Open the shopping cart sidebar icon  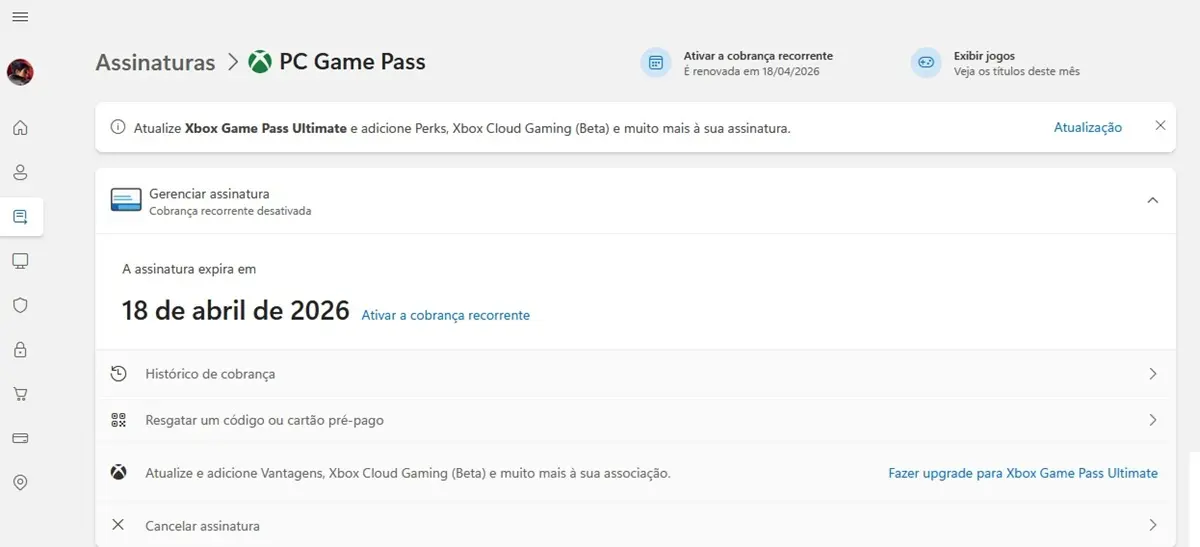[20, 394]
